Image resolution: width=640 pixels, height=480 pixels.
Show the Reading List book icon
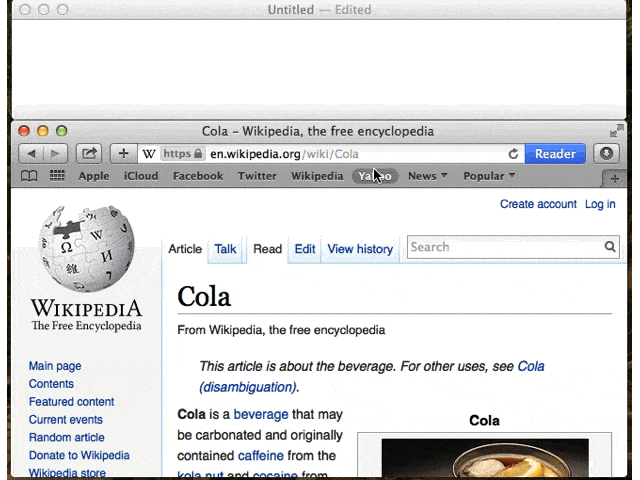coord(29,176)
